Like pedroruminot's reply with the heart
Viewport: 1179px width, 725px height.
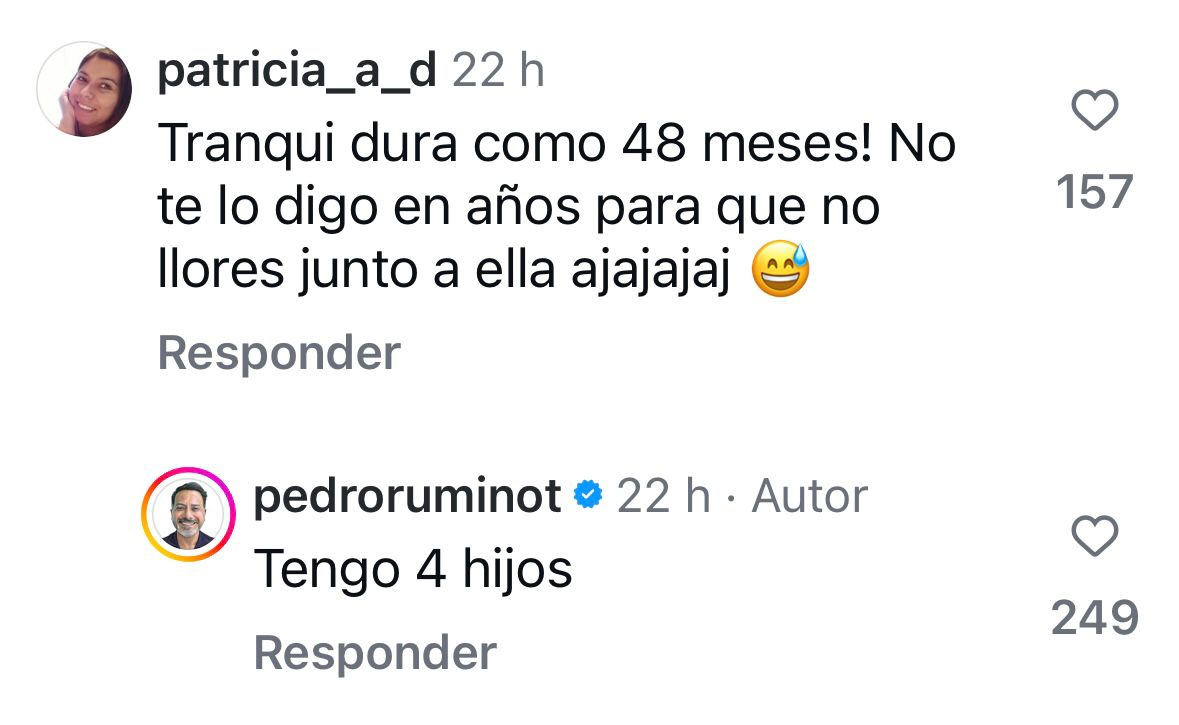pos(1094,539)
